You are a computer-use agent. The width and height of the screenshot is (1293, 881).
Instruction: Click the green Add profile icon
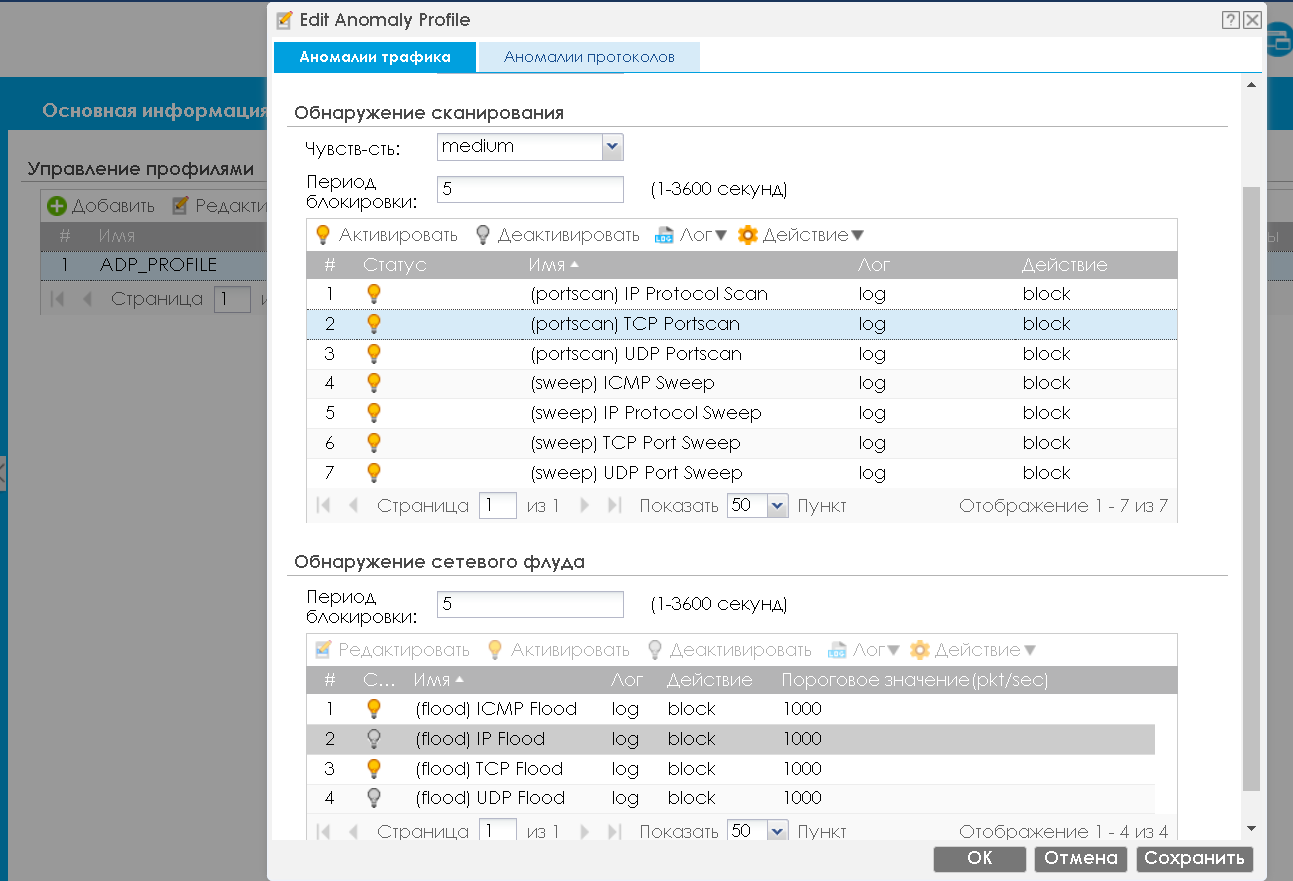[57, 206]
